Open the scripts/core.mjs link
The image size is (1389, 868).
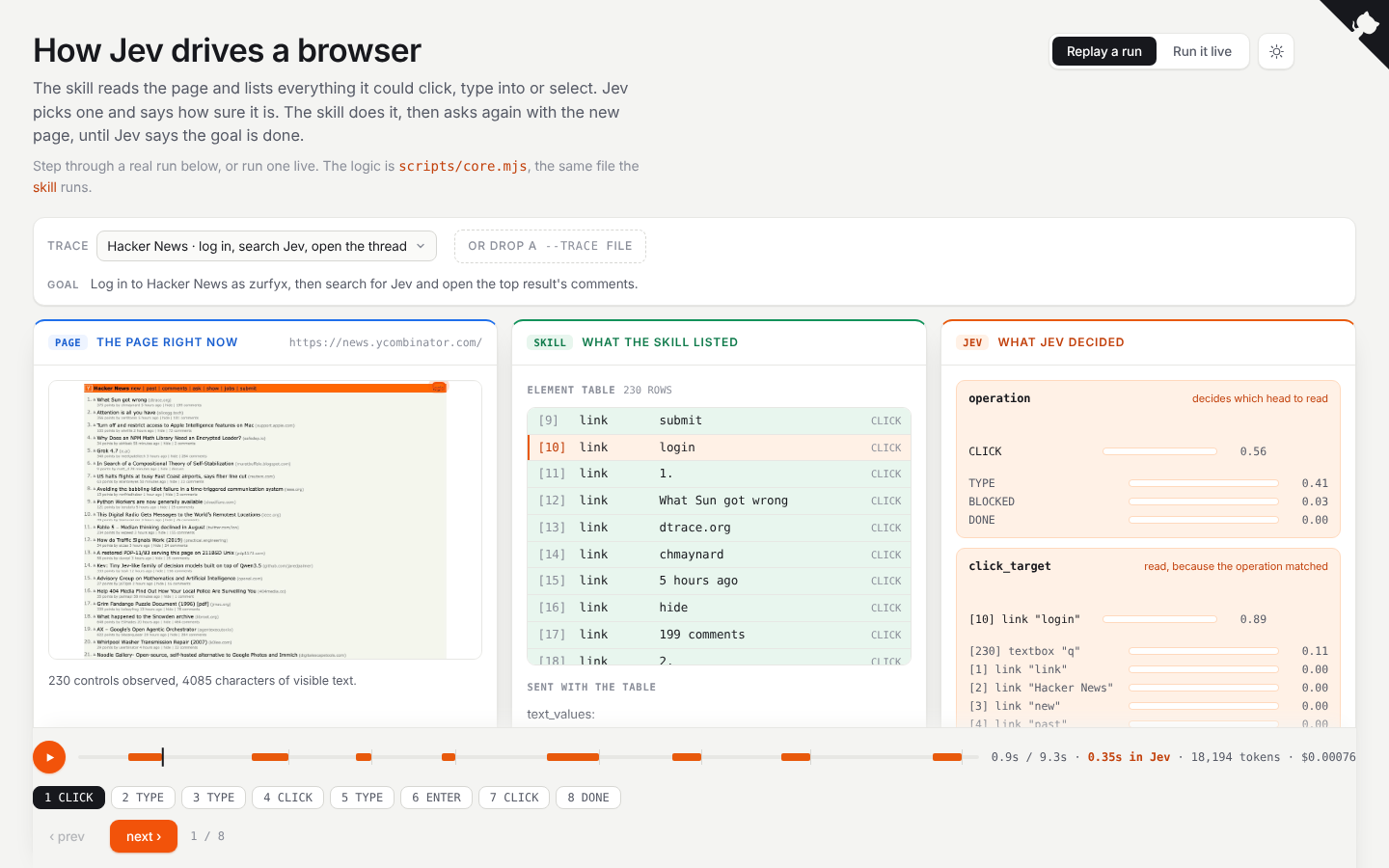(x=463, y=166)
